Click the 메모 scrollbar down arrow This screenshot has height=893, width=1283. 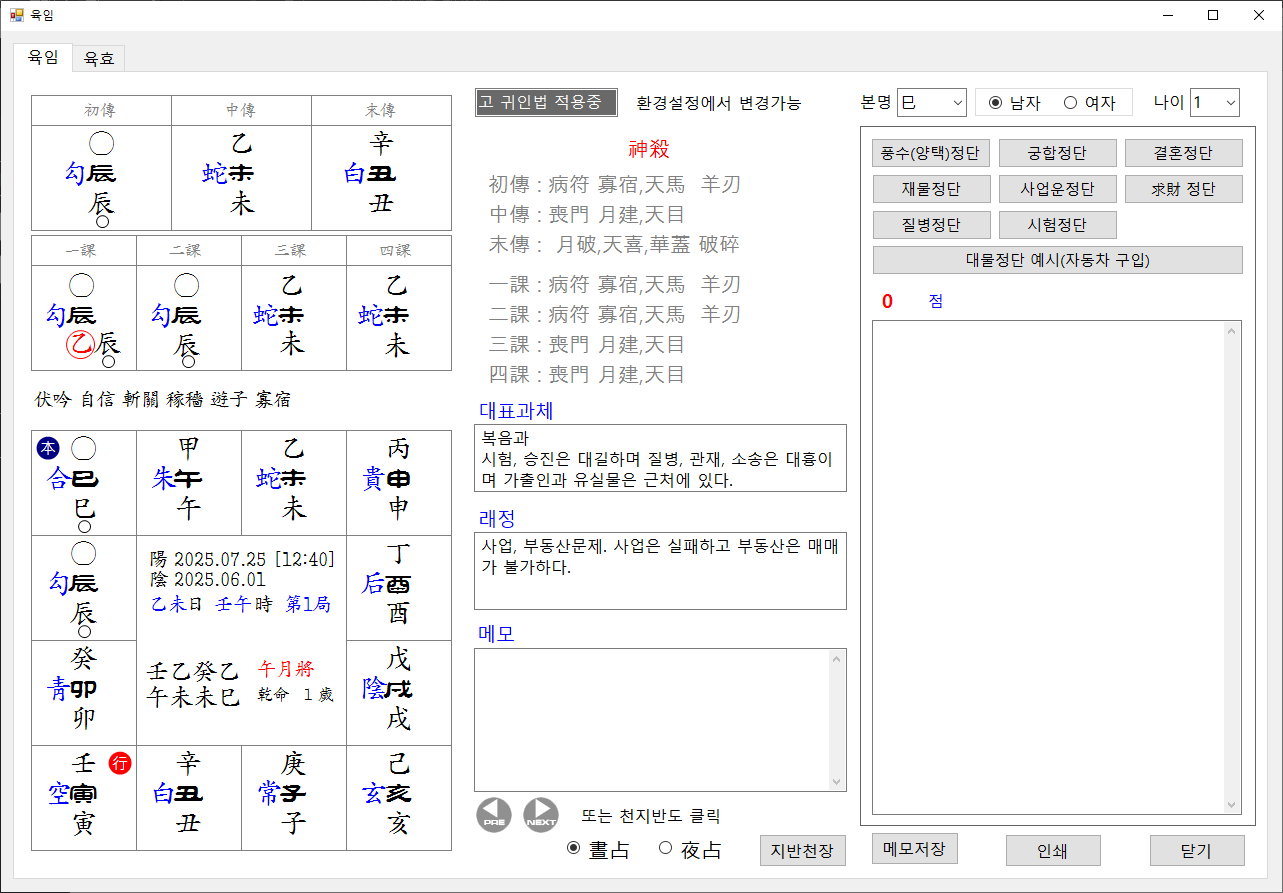click(838, 782)
